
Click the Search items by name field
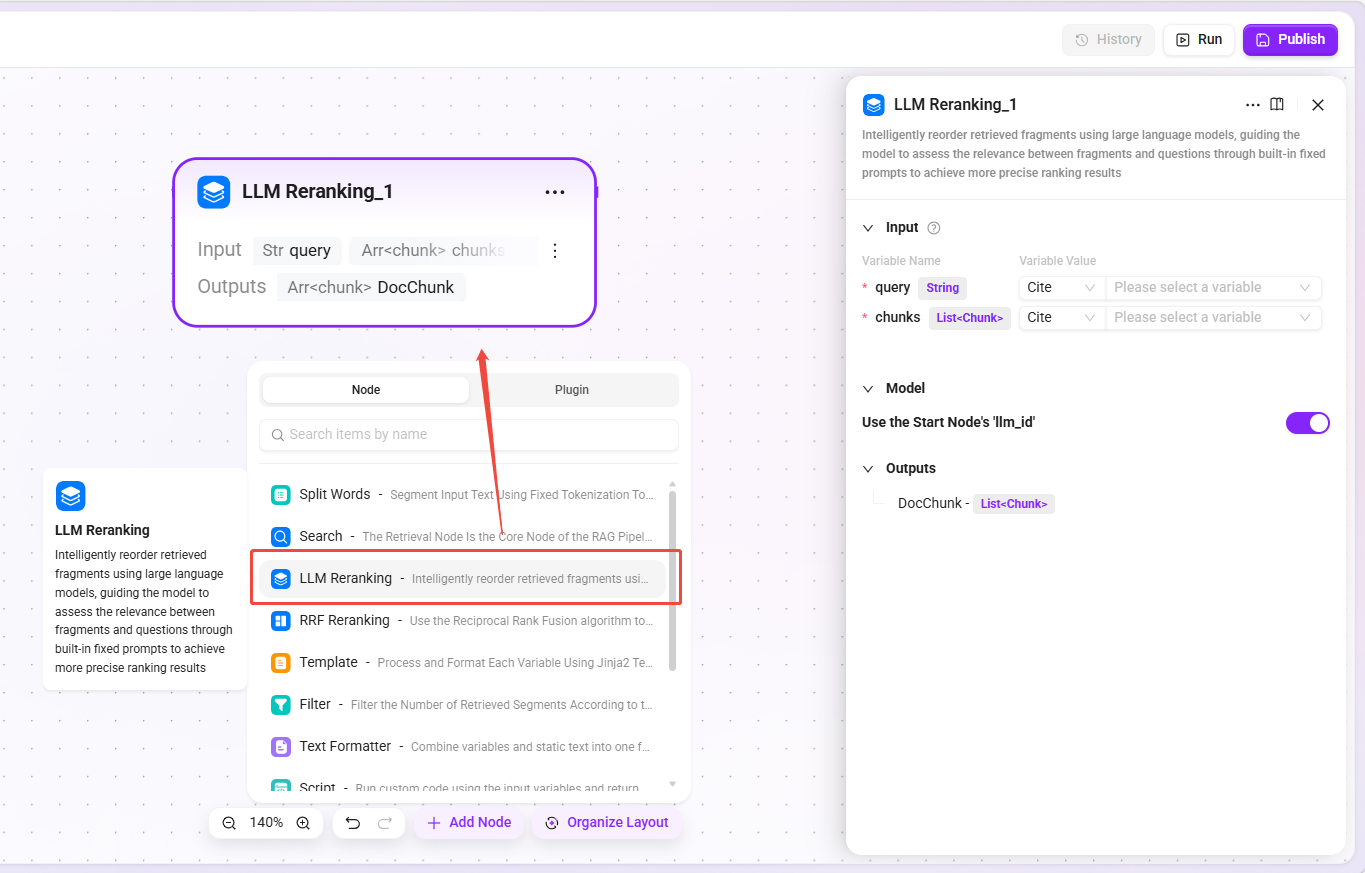[468, 435]
